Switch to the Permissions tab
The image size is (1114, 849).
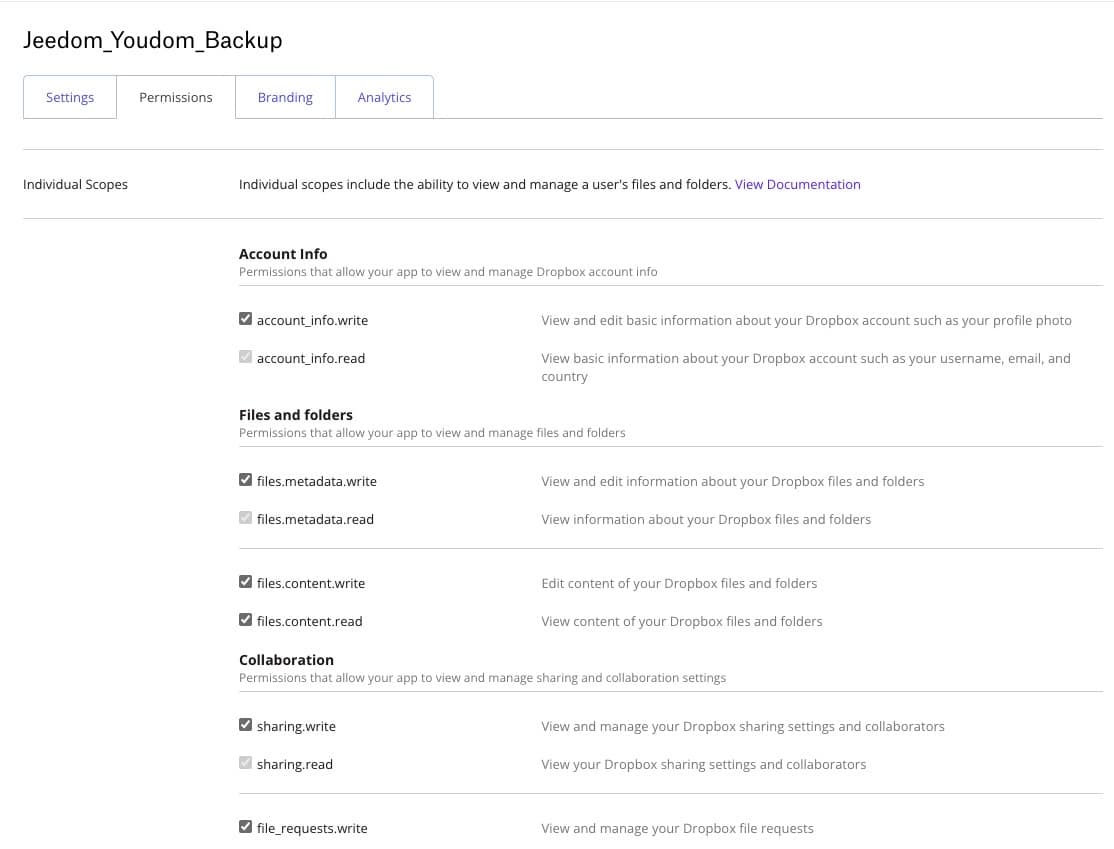coord(175,97)
